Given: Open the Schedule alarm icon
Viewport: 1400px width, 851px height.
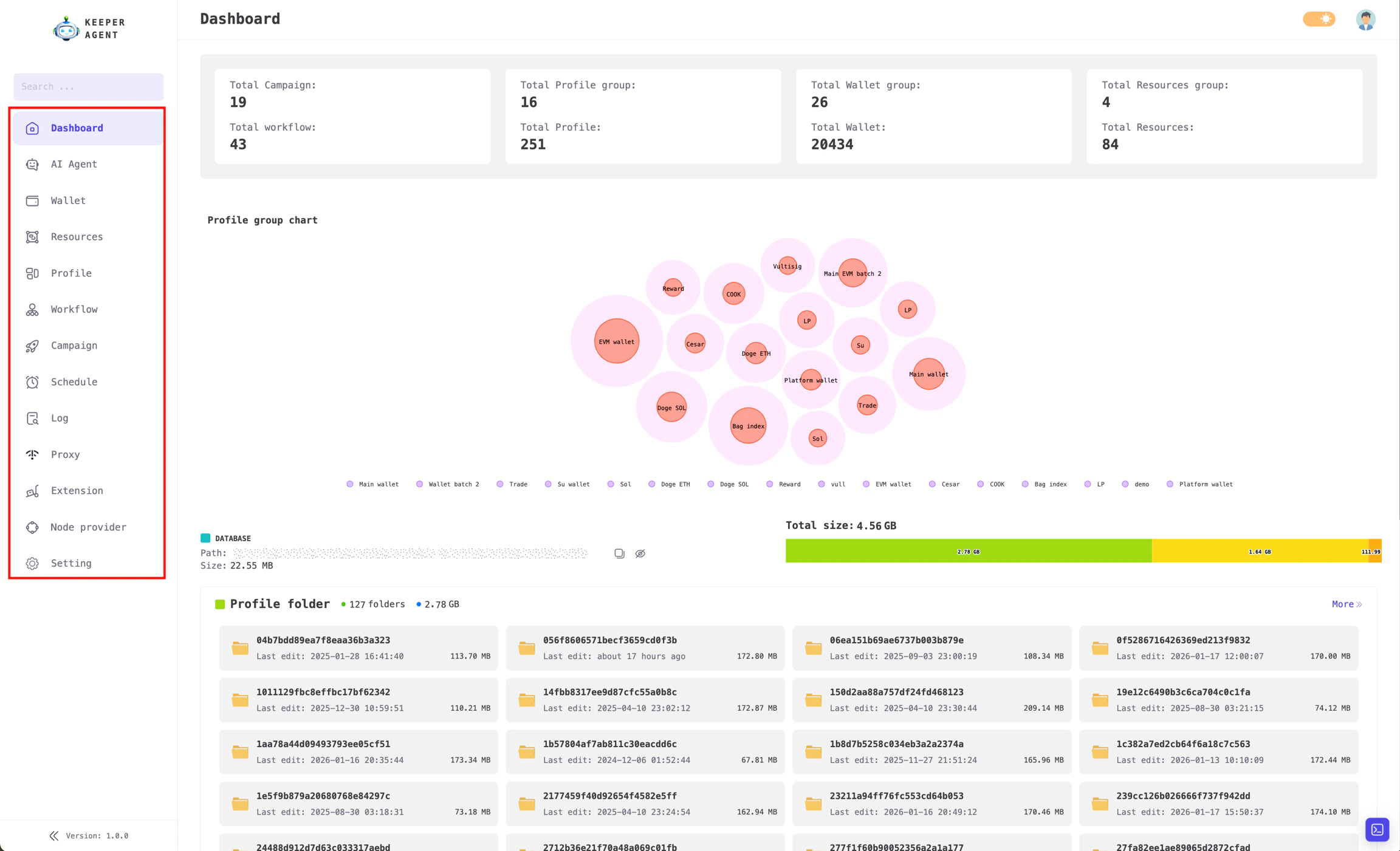Looking at the screenshot, I should coord(32,381).
